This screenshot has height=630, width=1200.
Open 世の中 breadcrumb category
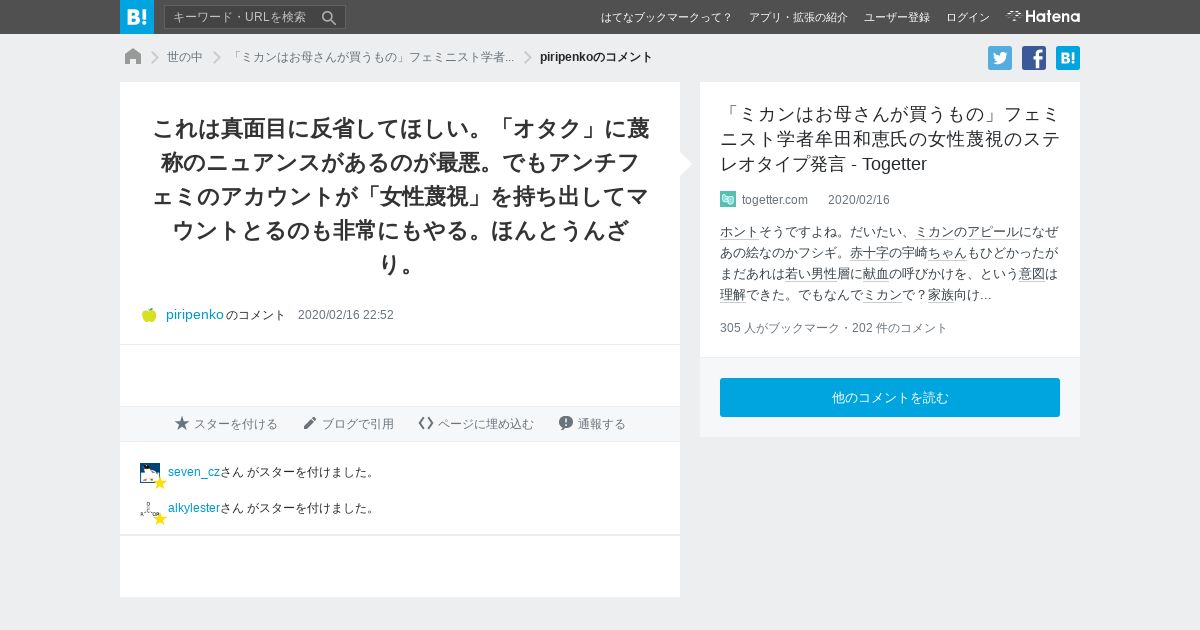pyautogui.click(x=185, y=57)
